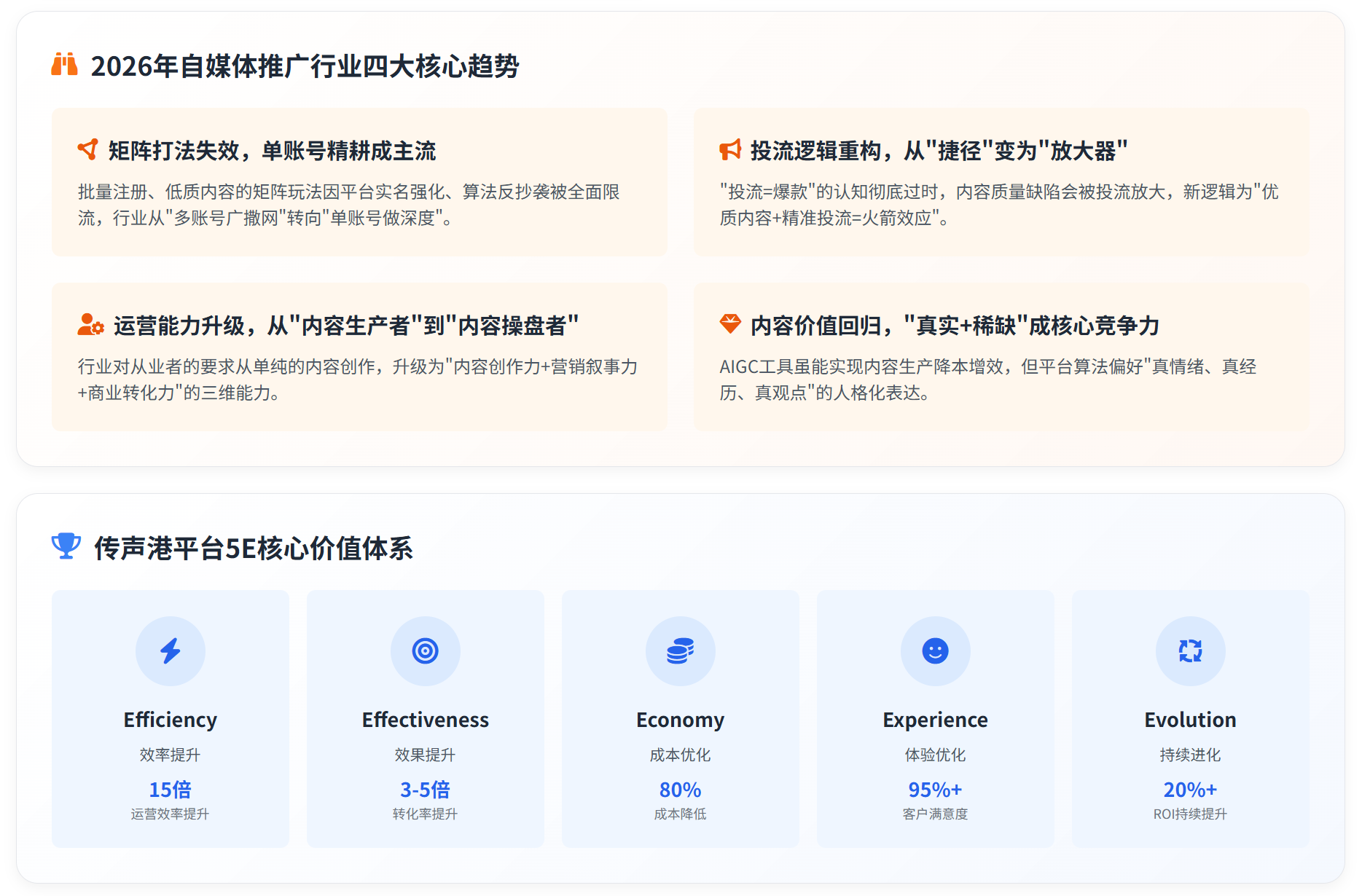Click the 15倍 efficiency statistic
The width and height of the screenshot is (1362, 896).
[171, 790]
